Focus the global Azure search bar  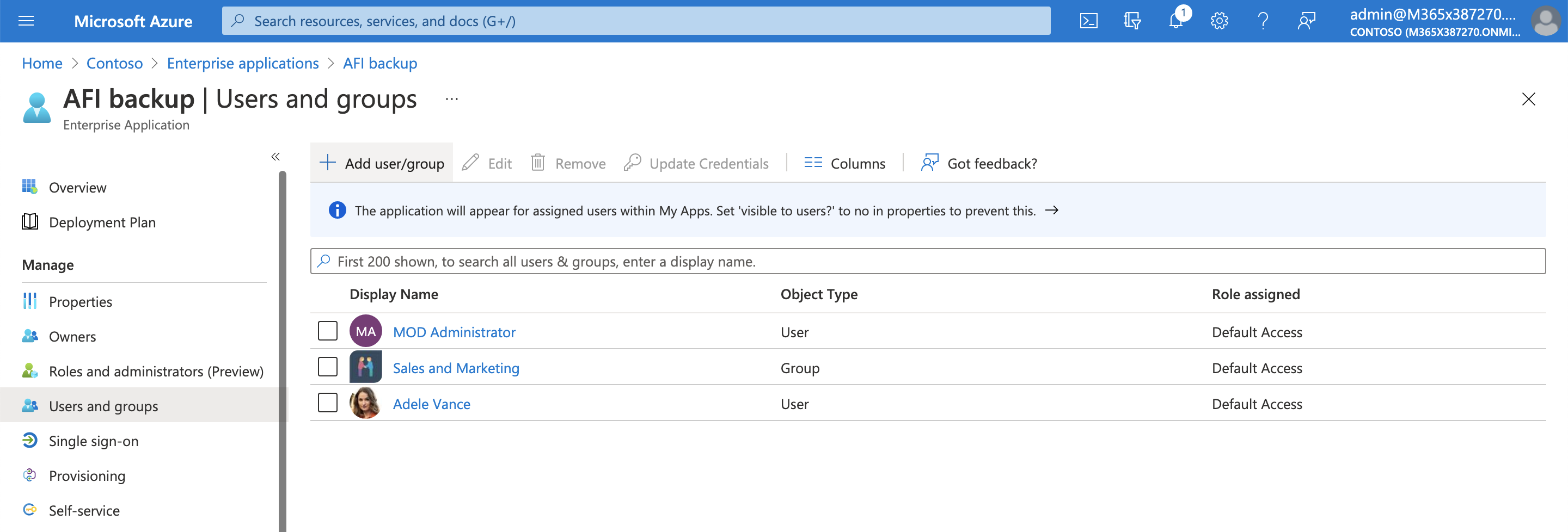pos(636,21)
